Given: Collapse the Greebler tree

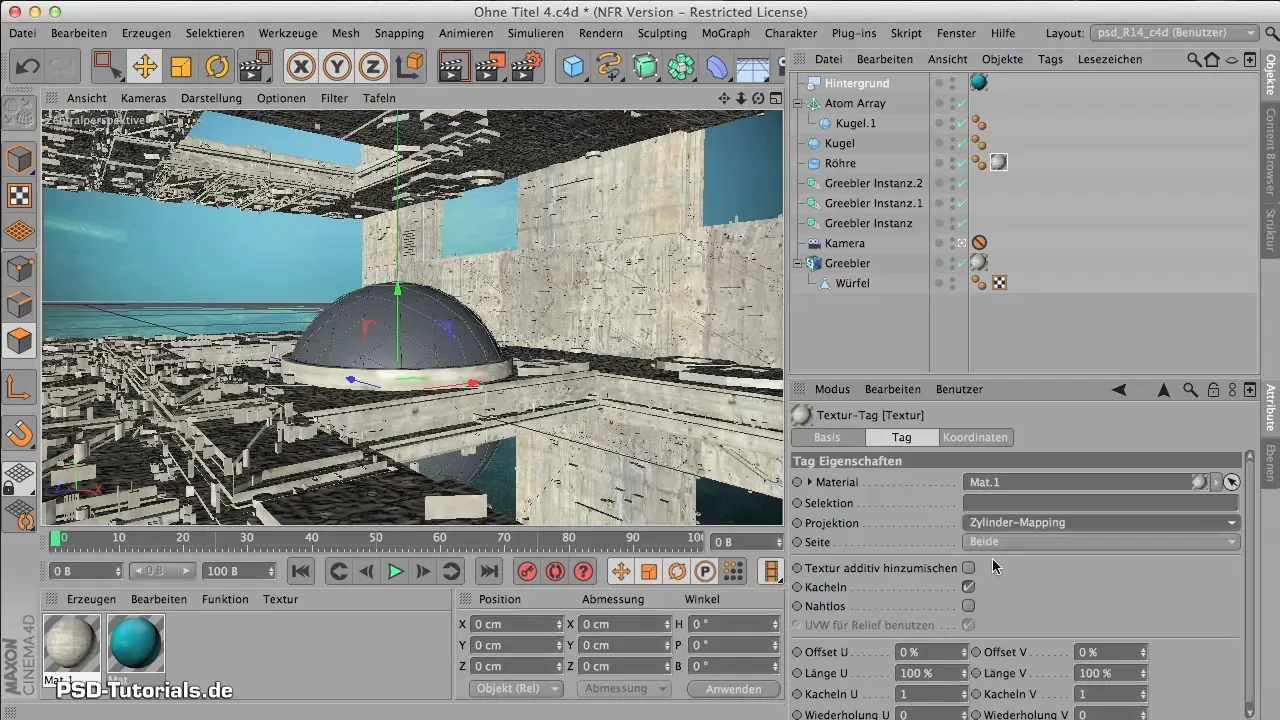Looking at the screenshot, I should [x=798, y=263].
